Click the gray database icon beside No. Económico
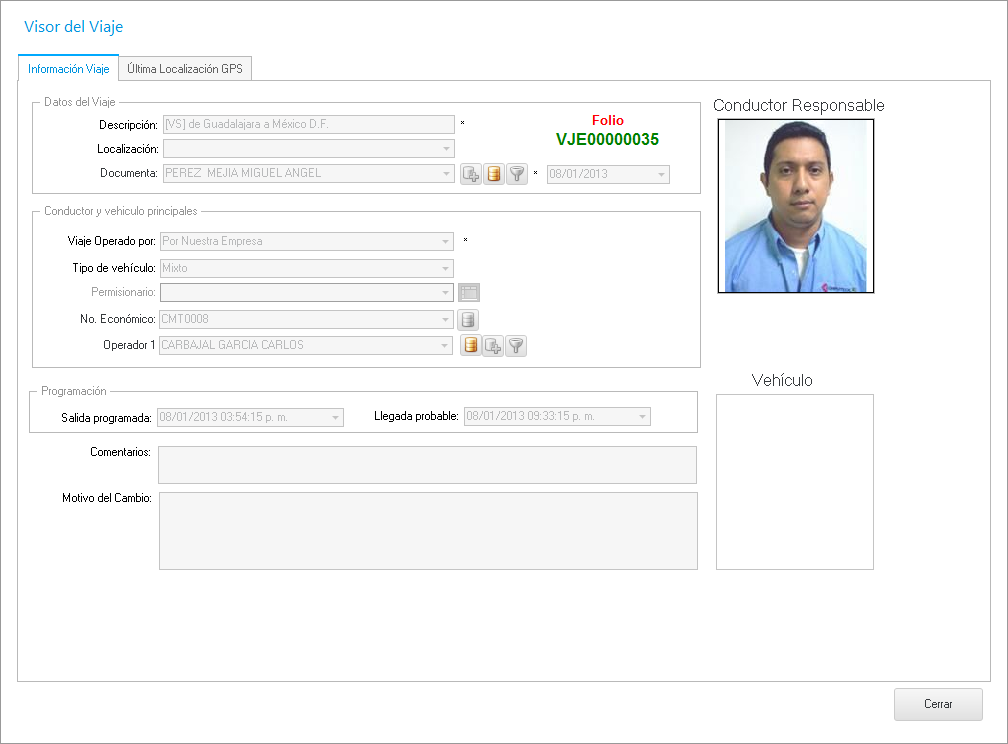Viewport: 1008px width, 744px height. point(468,320)
